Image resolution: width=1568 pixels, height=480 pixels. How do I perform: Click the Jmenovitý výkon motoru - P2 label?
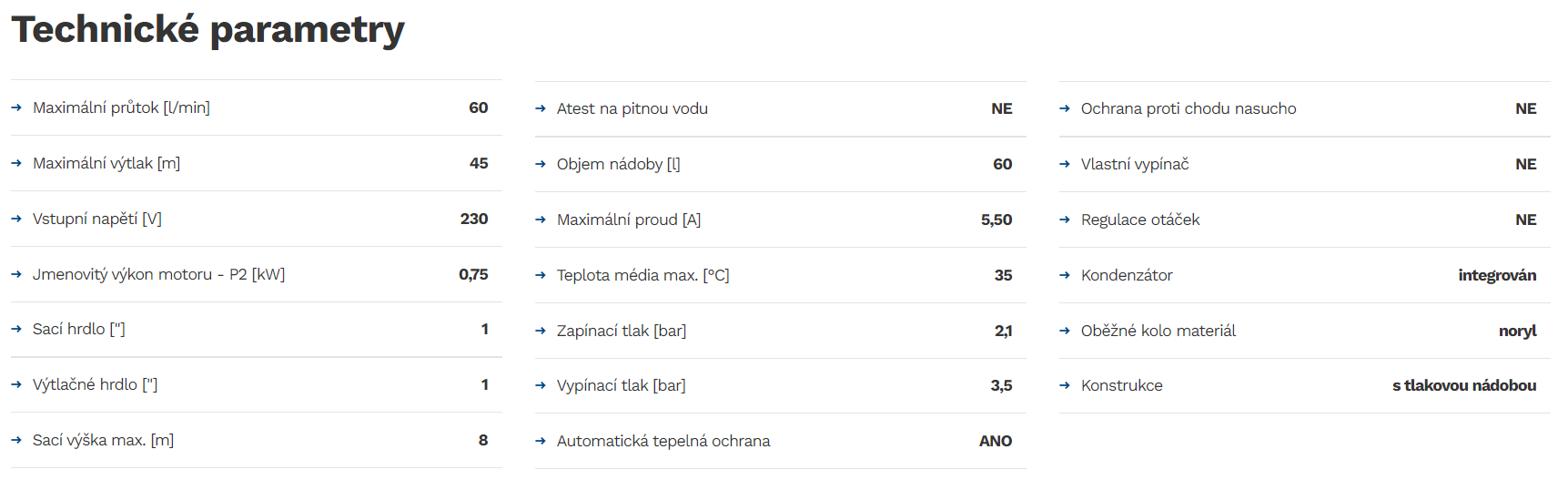click(158, 274)
